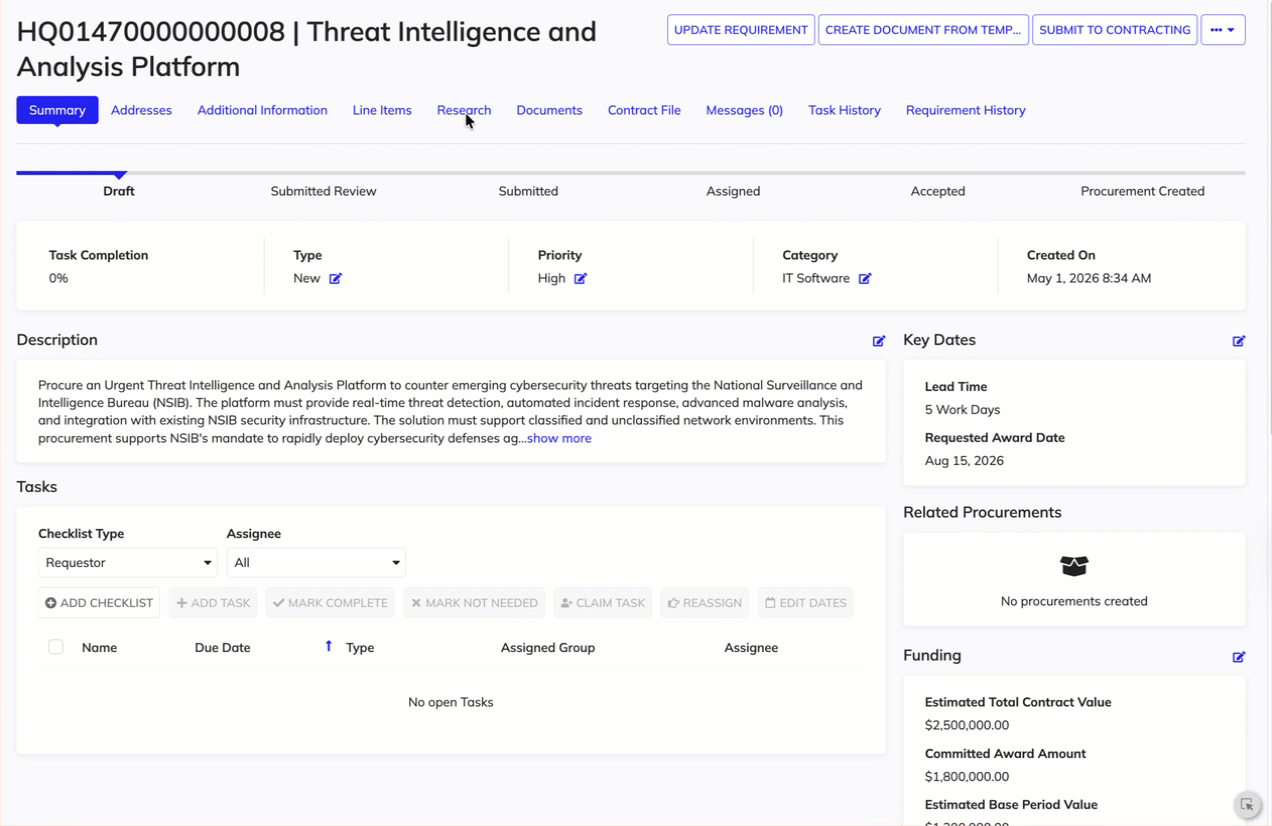Click the Draft stage on progress bar
This screenshot has width=1272, height=826.
(119, 191)
